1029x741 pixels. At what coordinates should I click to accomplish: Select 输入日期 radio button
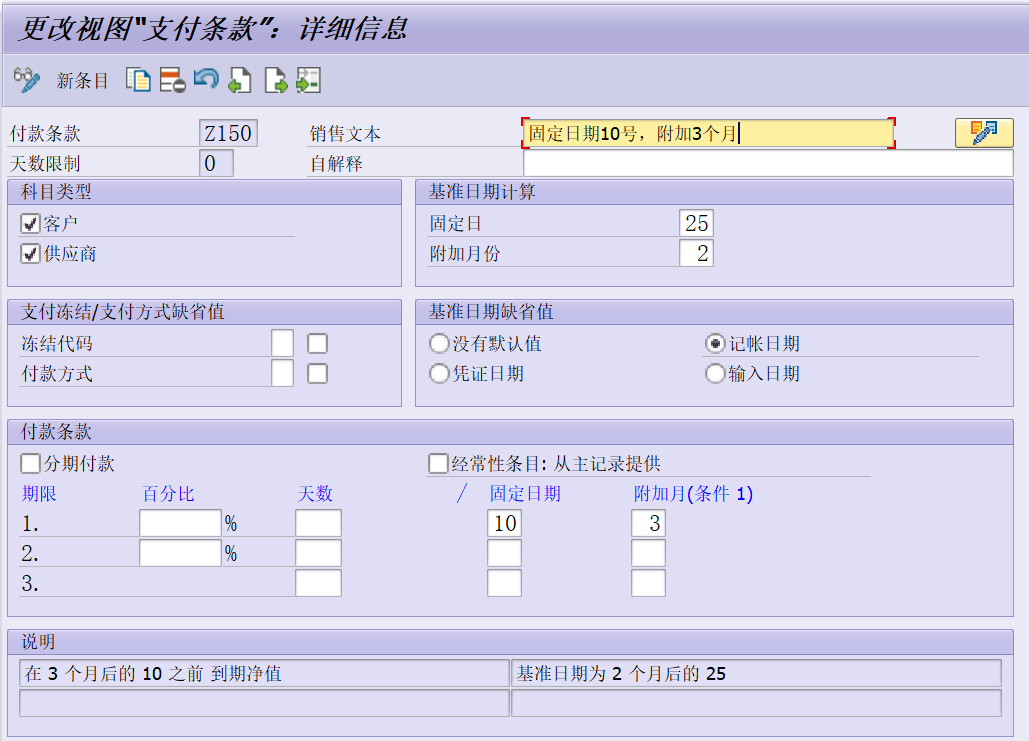pyautogui.click(x=715, y=373)
